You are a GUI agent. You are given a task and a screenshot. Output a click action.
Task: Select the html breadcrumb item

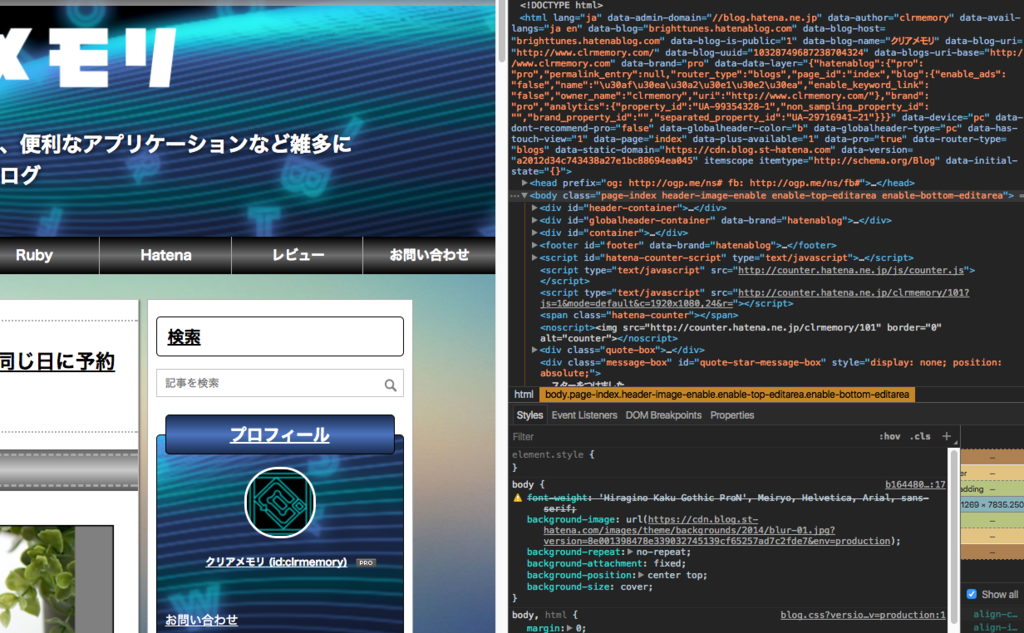pyautogui.click(x=524, y=395)
